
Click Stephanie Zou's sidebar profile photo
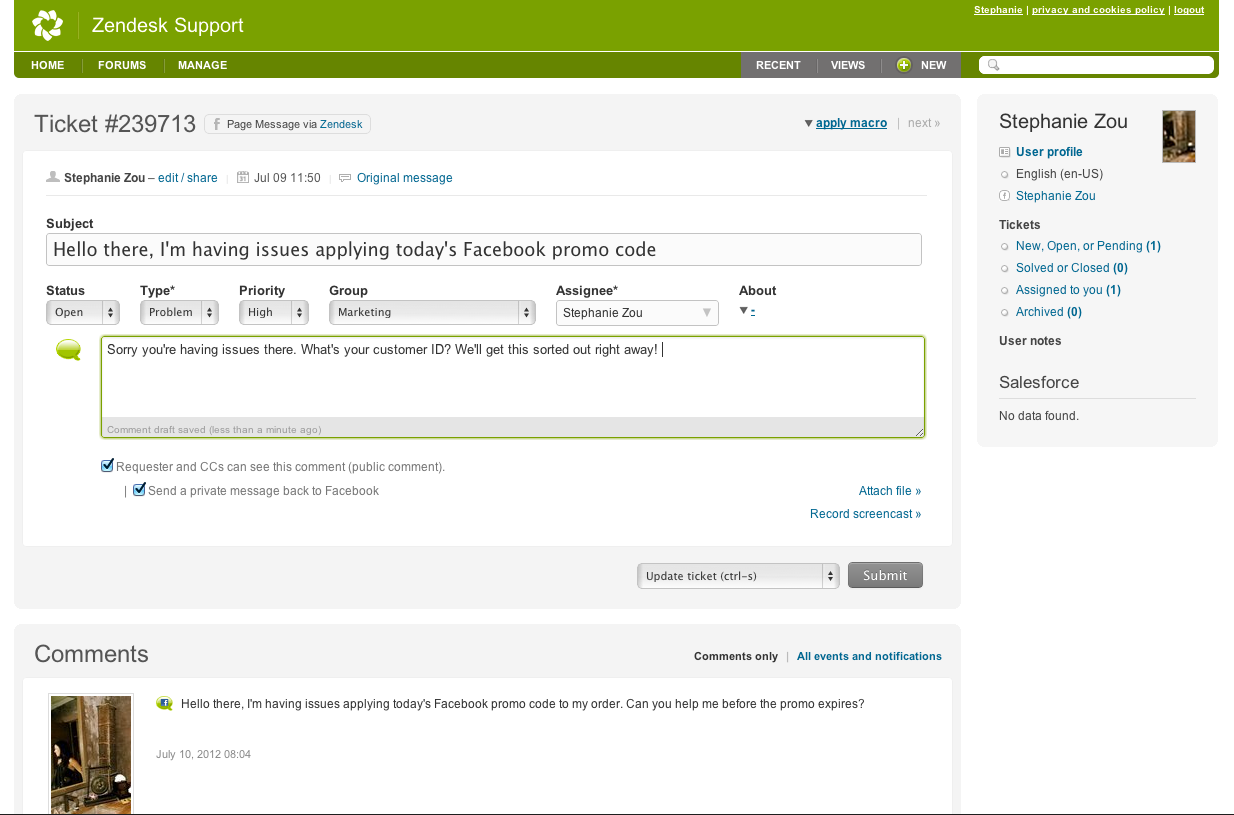point(1178,137)
